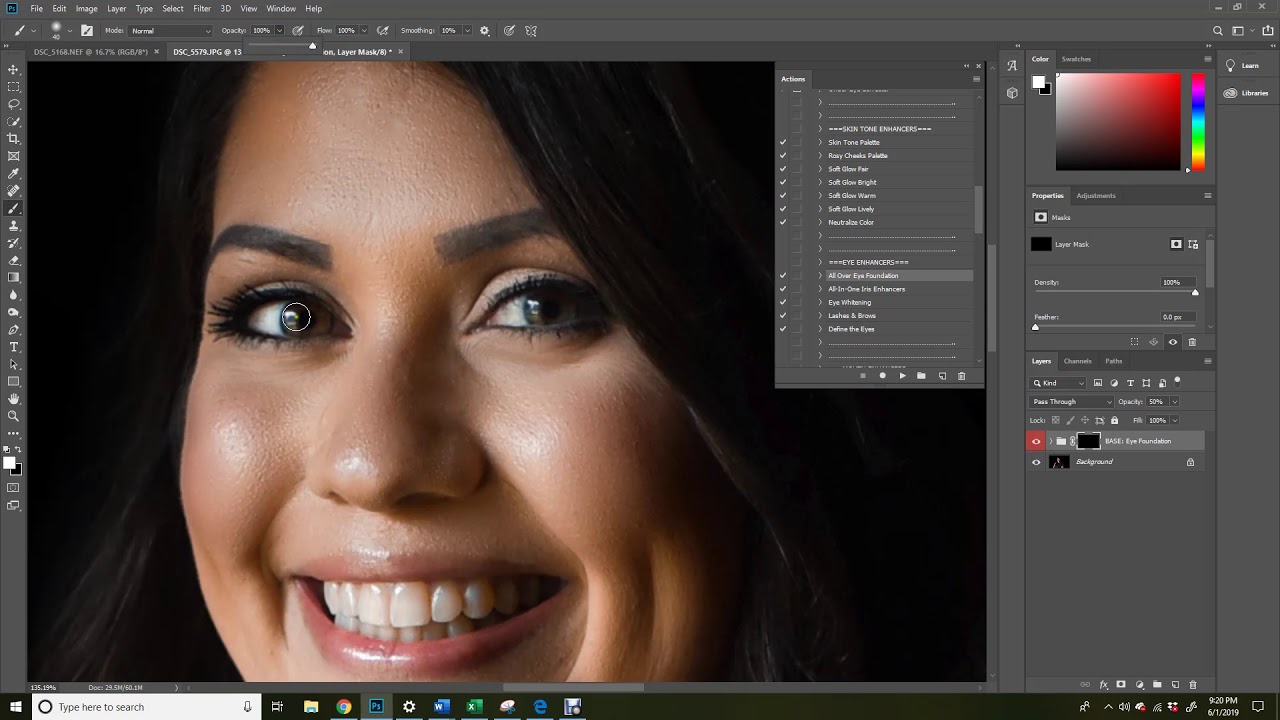Start recording in the Actions panel
This screenshot has width=1280, height=720.
click(x=882, y=376)
